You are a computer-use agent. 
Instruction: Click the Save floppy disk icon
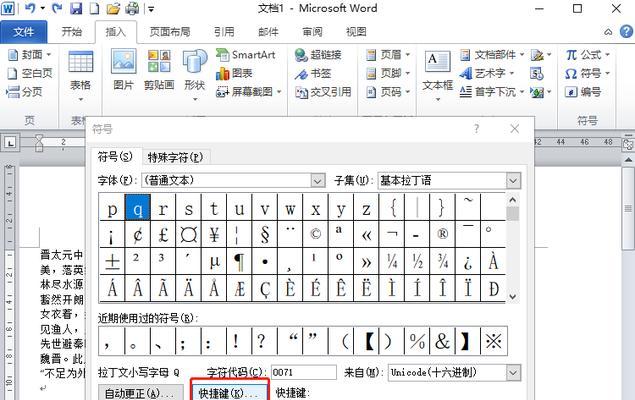[76, 8]
